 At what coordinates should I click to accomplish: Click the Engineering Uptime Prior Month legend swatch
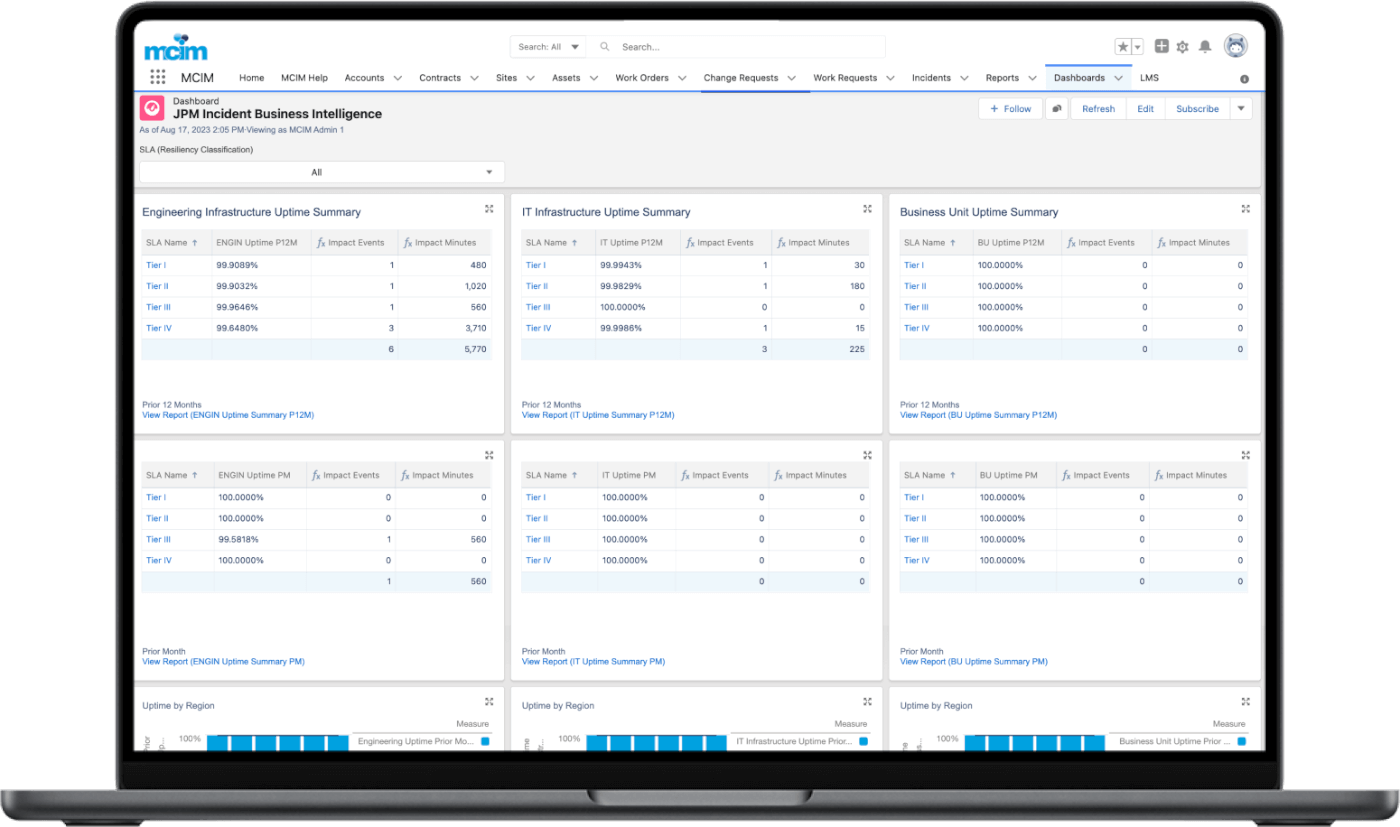(x=485, y=742)
